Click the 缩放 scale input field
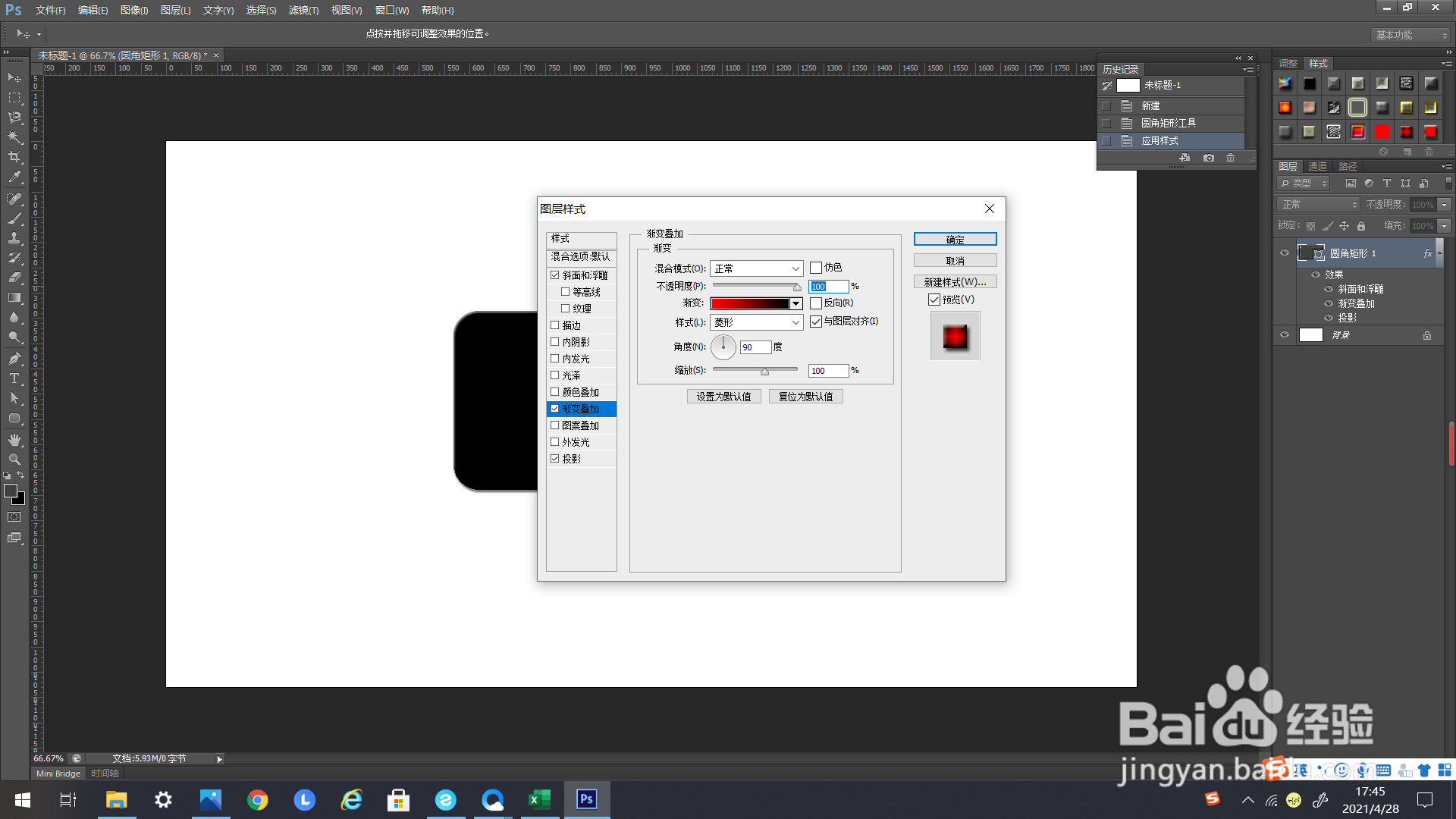 [x=828, y=371]
